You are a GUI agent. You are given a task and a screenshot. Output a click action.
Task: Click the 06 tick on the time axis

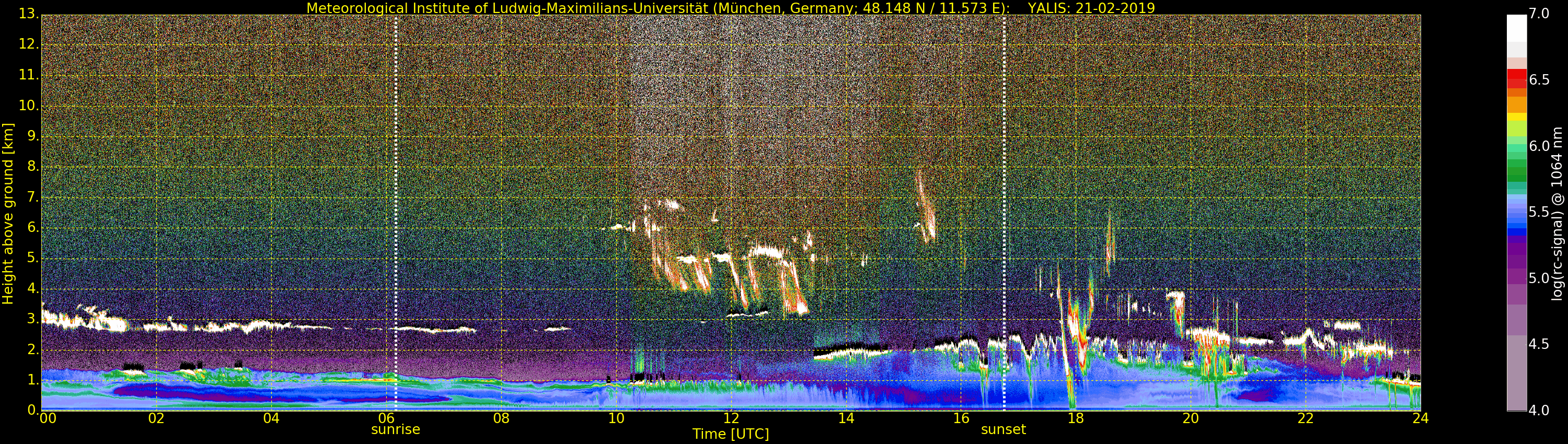point(386,418)
